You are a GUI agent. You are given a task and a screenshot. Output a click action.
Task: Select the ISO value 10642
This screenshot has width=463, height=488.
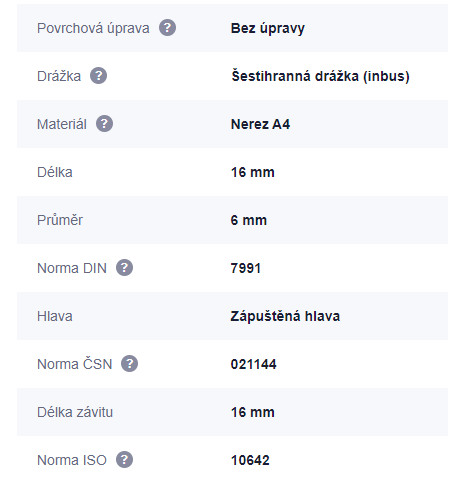coord(250,460)
